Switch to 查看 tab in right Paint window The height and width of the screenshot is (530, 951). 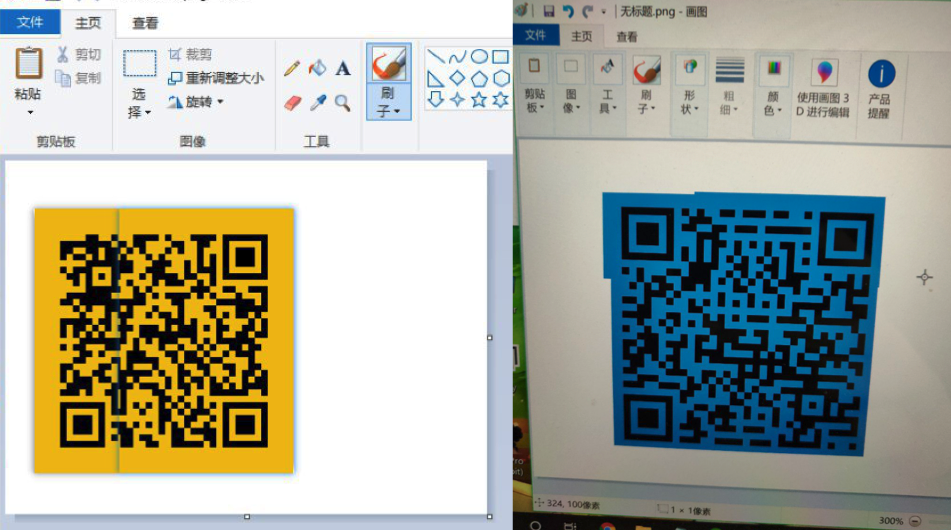click(627, 37)
